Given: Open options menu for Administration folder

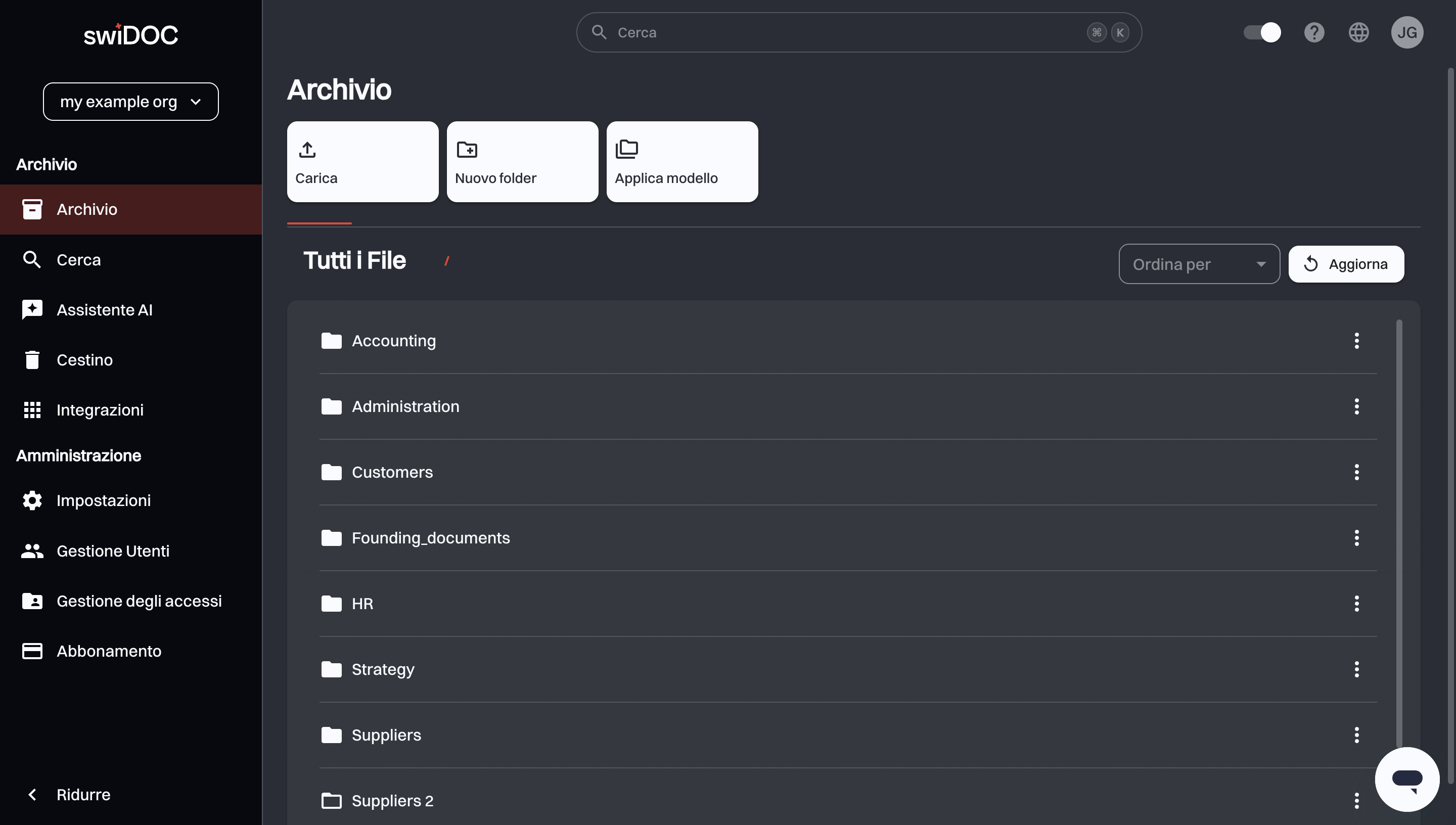Looking at the screenshot, I should 1356,406.
